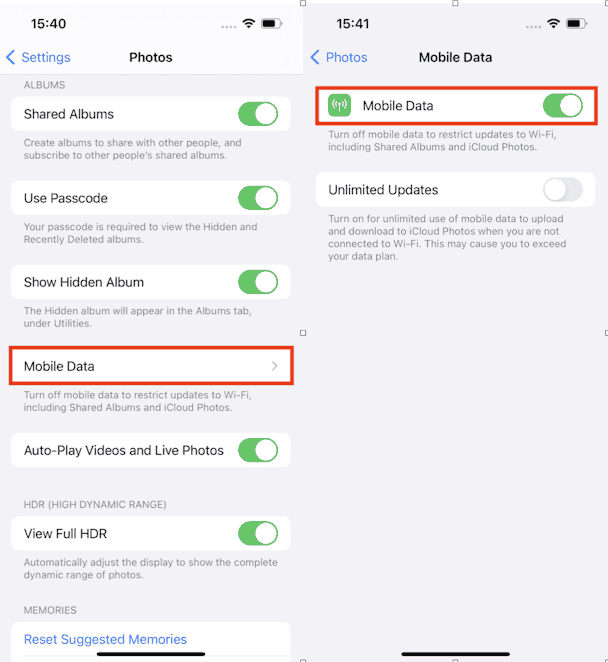This screenshot has width=608, height=662.
Task: Open the Mobile Data row chevron
Action: pos(275,366)
